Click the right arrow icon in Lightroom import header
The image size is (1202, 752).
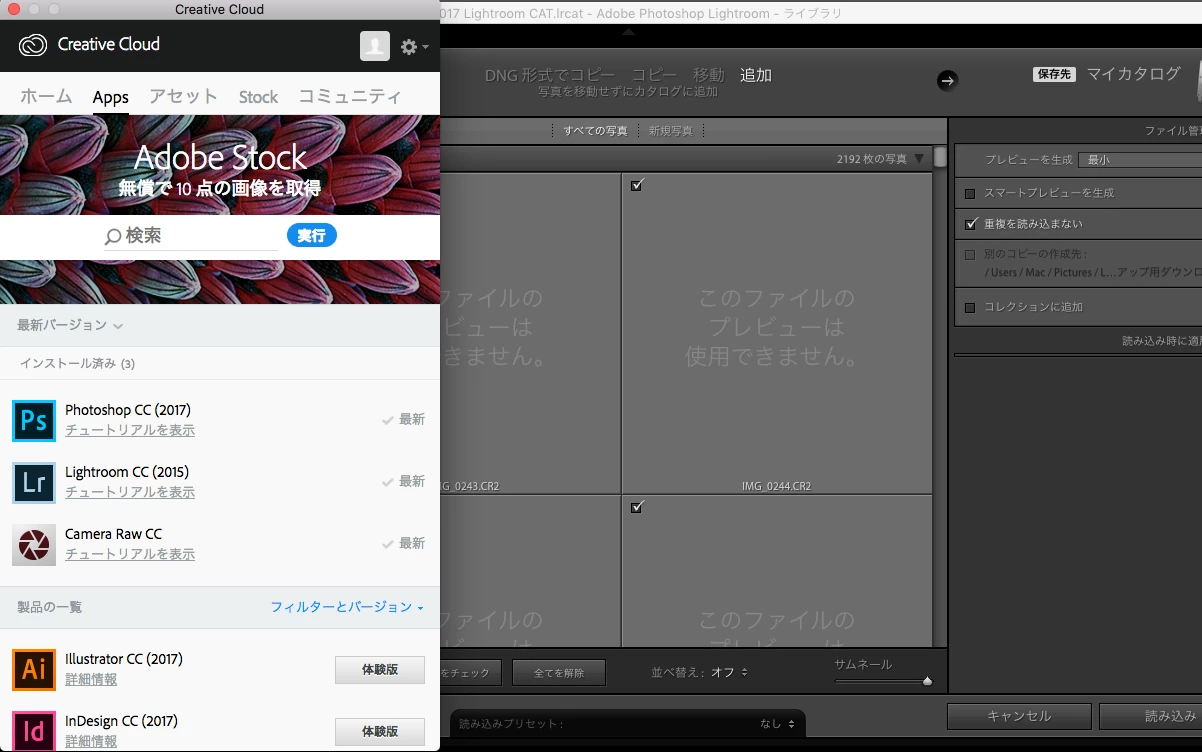[x=947, y=80]
